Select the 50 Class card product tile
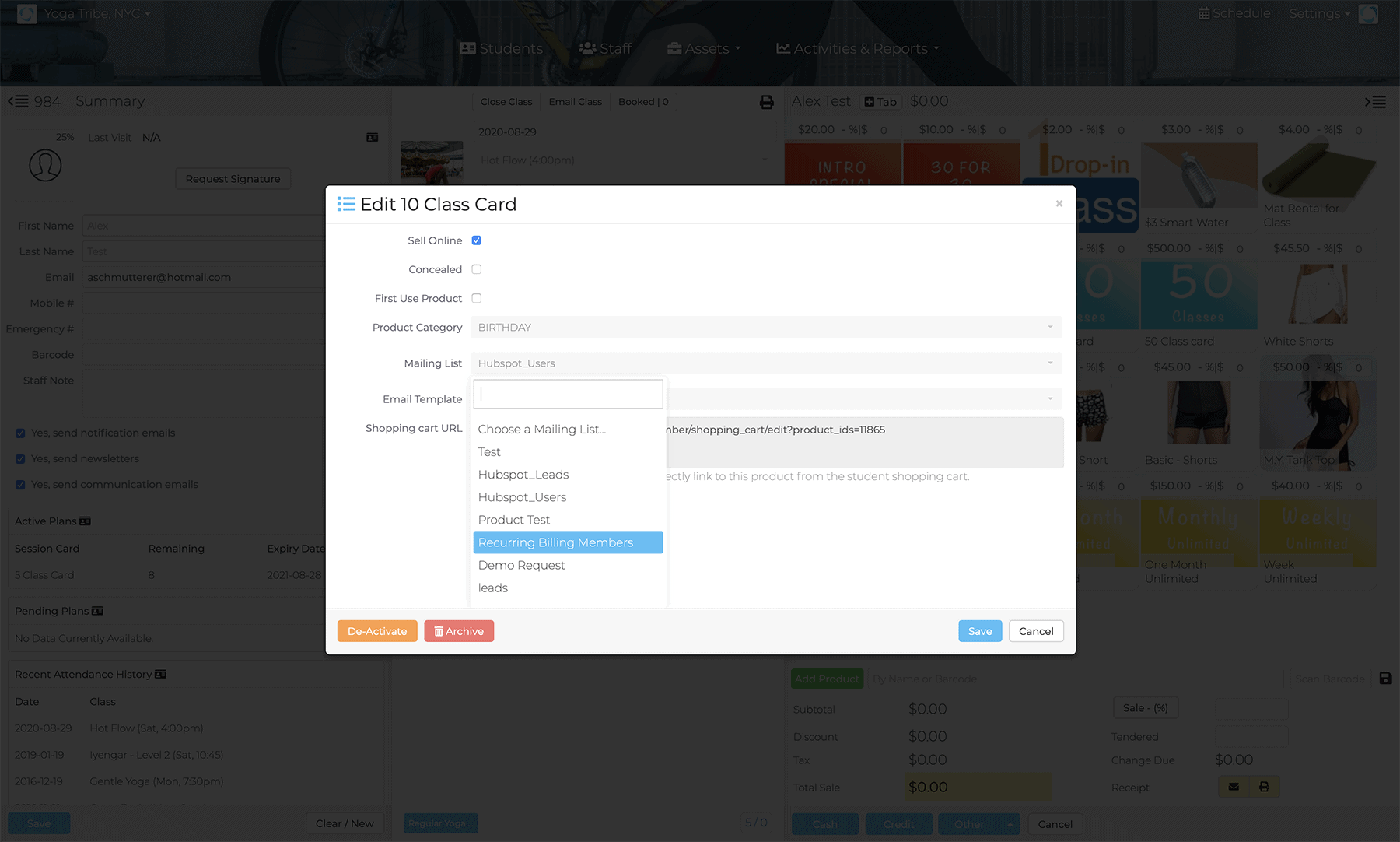The image size is (1400, 842). 1199,295
